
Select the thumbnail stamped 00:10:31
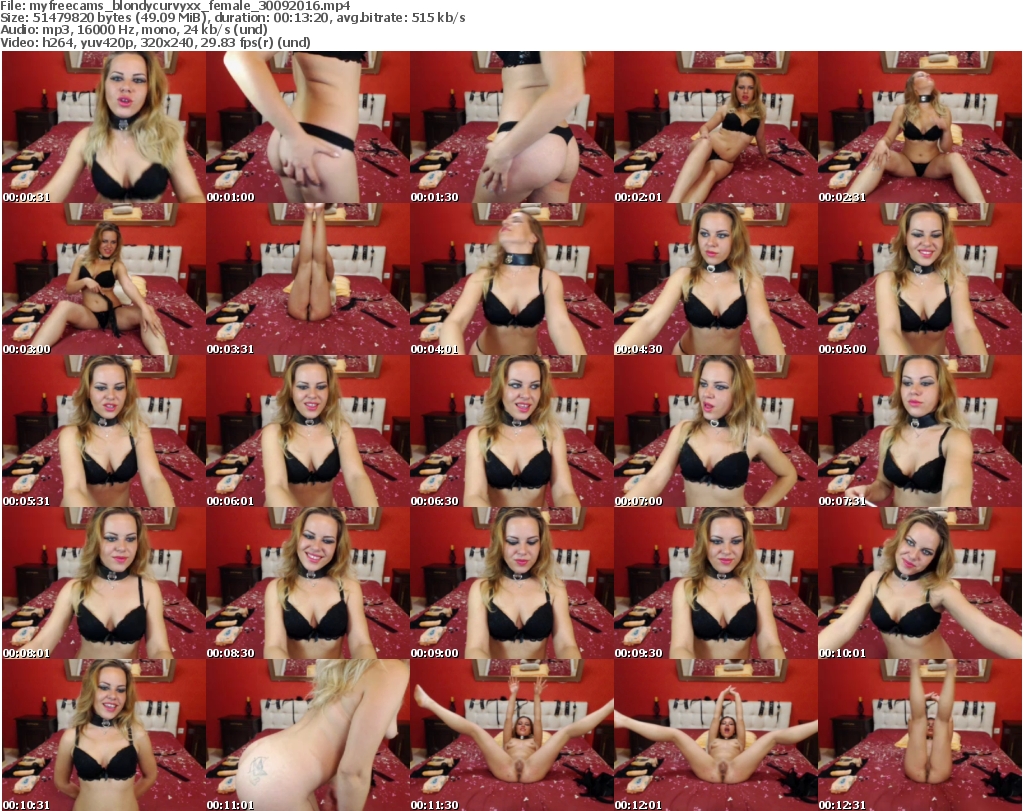pos(104,735)
